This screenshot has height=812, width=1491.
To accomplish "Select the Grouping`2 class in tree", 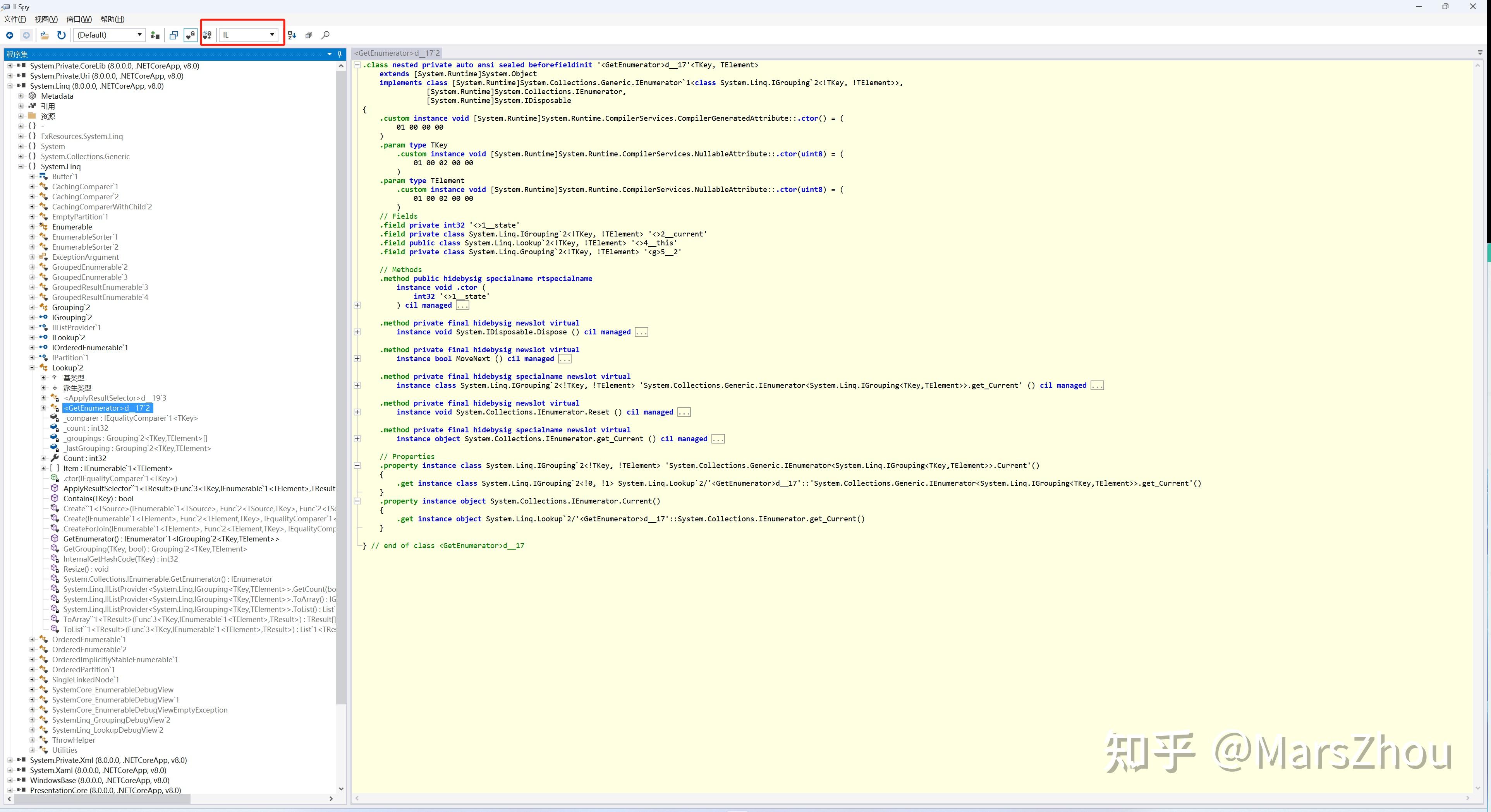I will point(70,308).
